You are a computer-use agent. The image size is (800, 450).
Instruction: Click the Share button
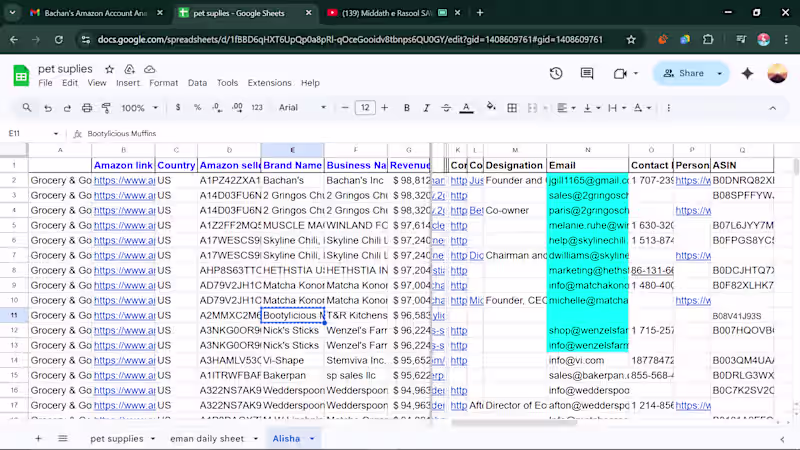click(683, 73)
